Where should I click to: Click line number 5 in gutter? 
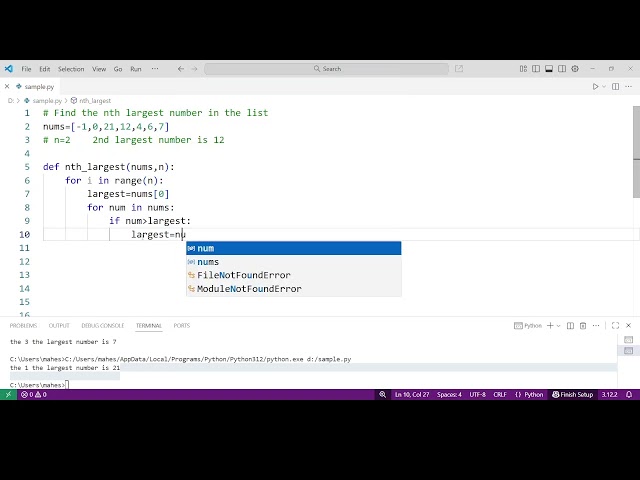tap(27, 167)
